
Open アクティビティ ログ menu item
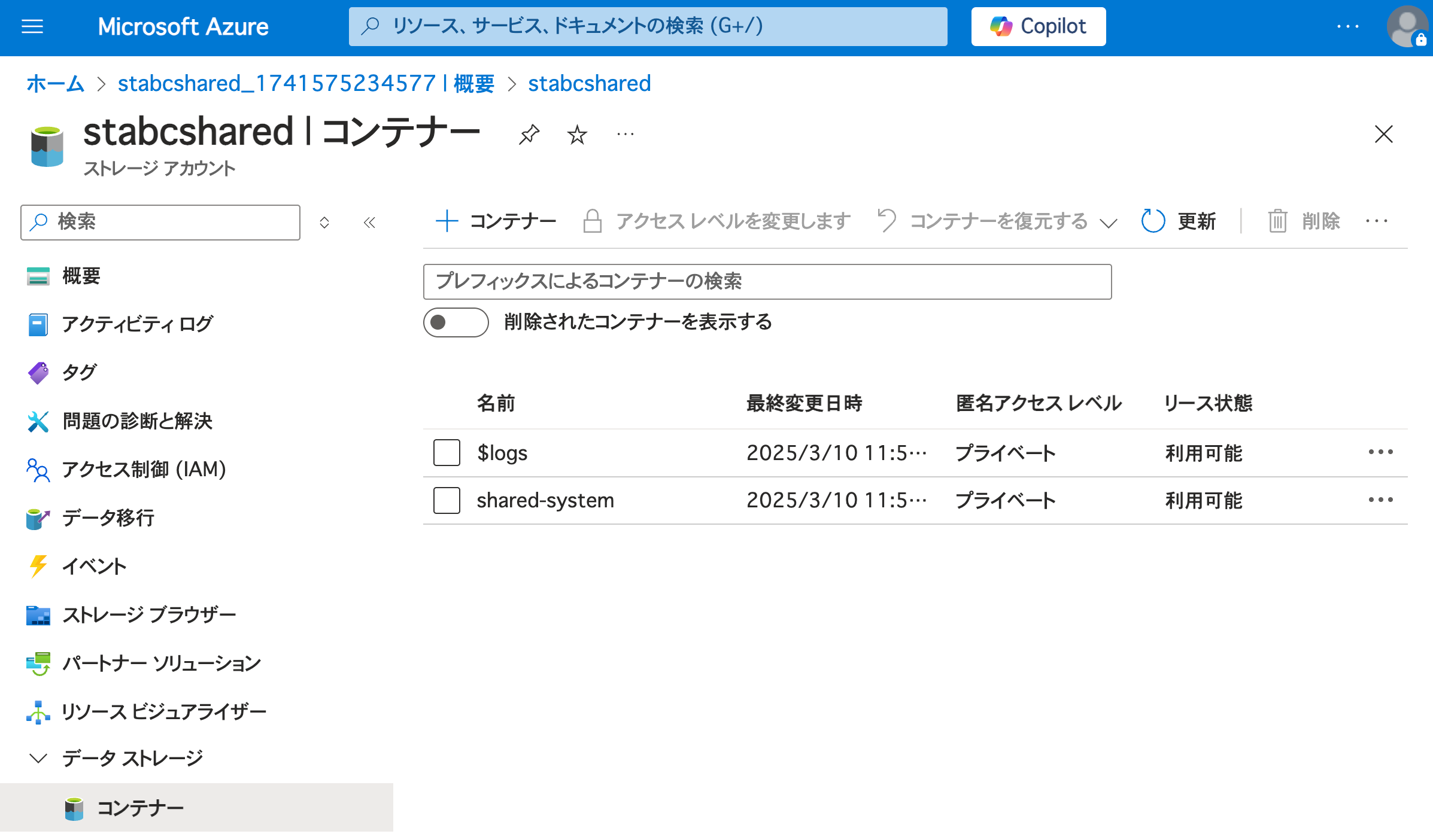click(x=137, y=324)
